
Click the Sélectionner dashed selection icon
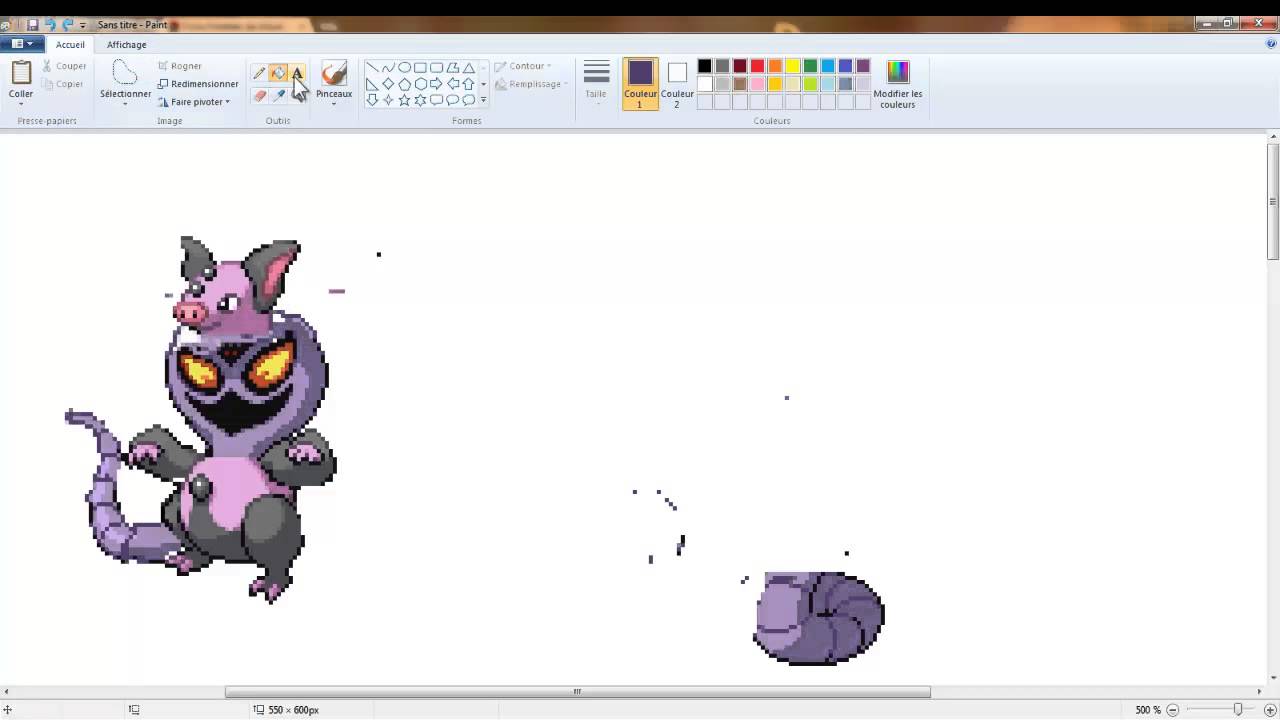(x=125, y=73)
